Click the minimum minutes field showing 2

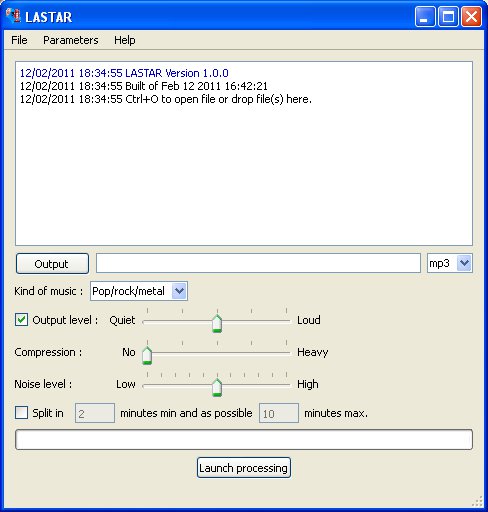tap(95, 413)
